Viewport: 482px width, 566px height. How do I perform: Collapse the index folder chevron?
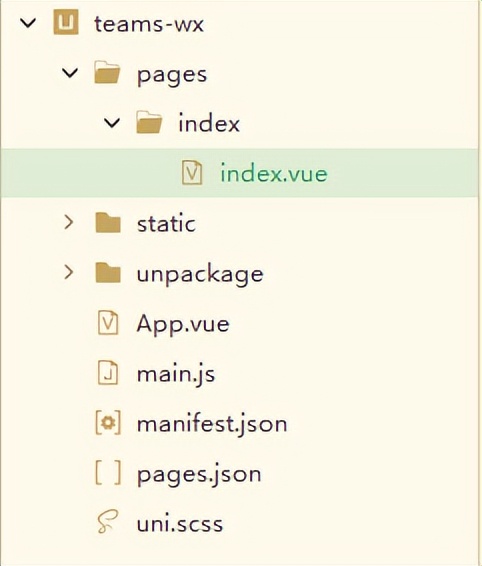click(112, 123)
